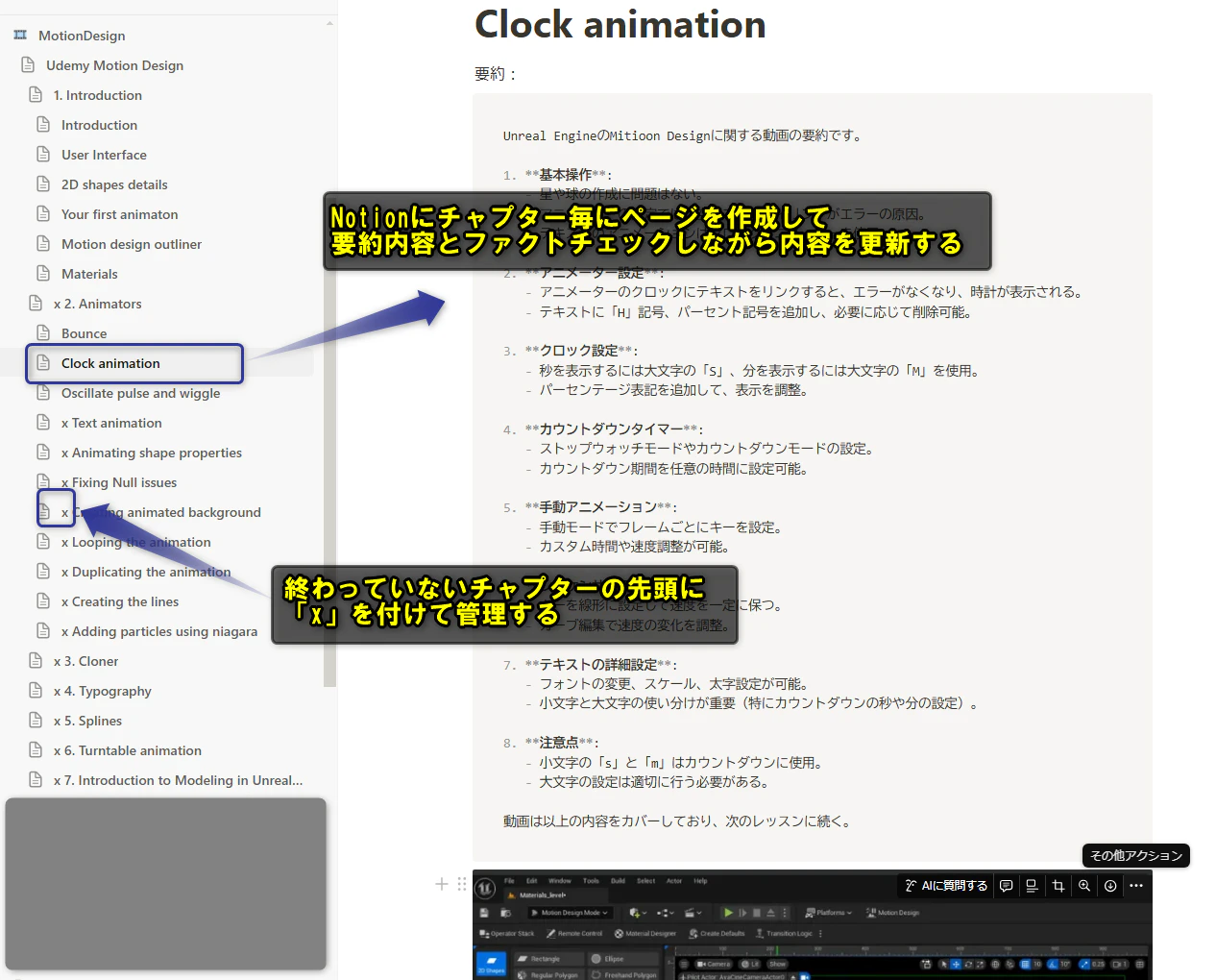Open the MotionDesign database icon in sidebar

pos(20,36)
